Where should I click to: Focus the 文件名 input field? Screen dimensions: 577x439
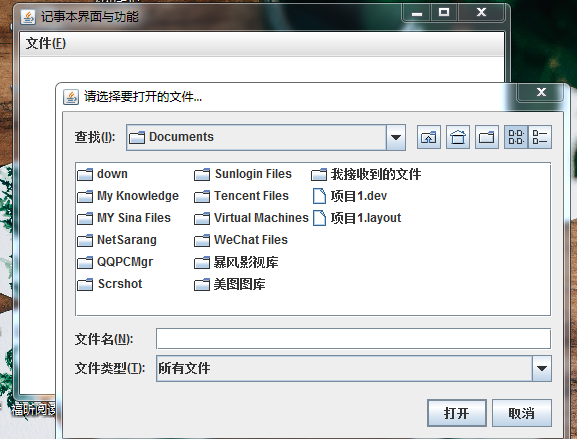(353, 339)
